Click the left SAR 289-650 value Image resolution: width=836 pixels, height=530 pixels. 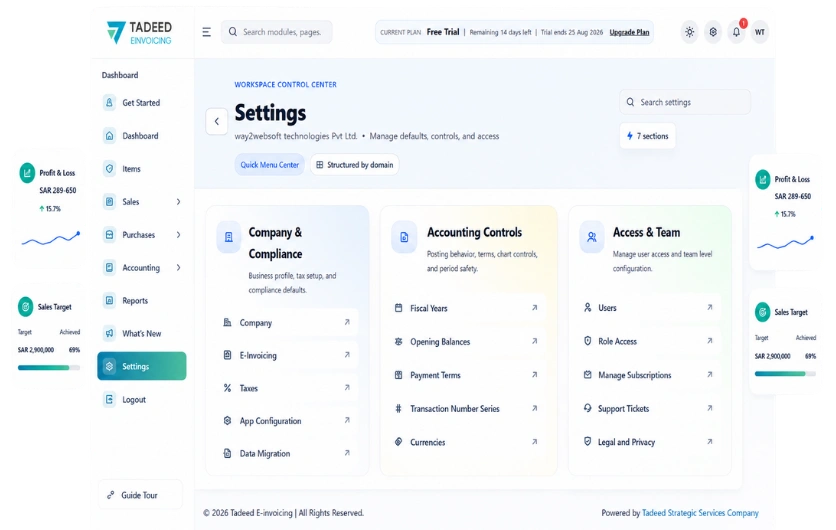click(x=58, y=190)
